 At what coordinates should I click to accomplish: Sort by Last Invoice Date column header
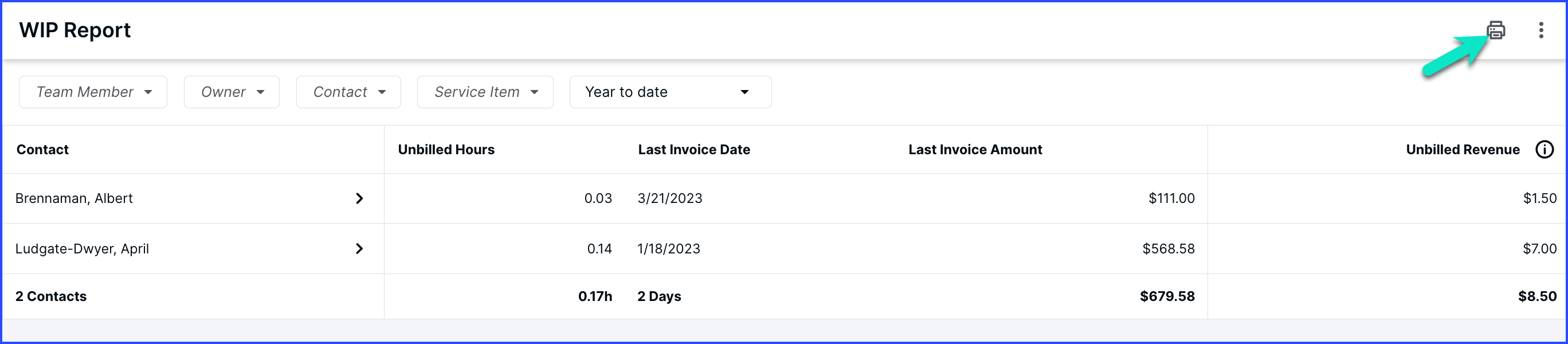pos(694,150)
